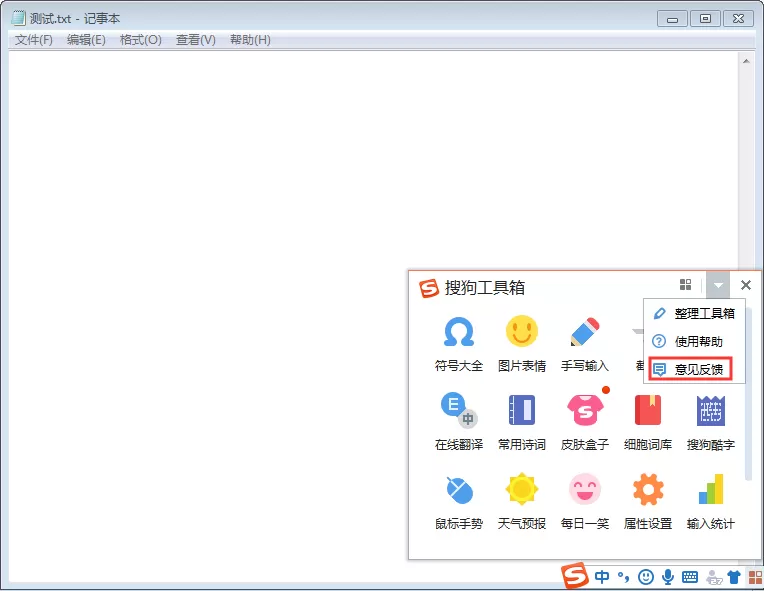764x591 pixels.
Task: Select 意见反馈 from dropdown menu
Action: tap(689, 369)
